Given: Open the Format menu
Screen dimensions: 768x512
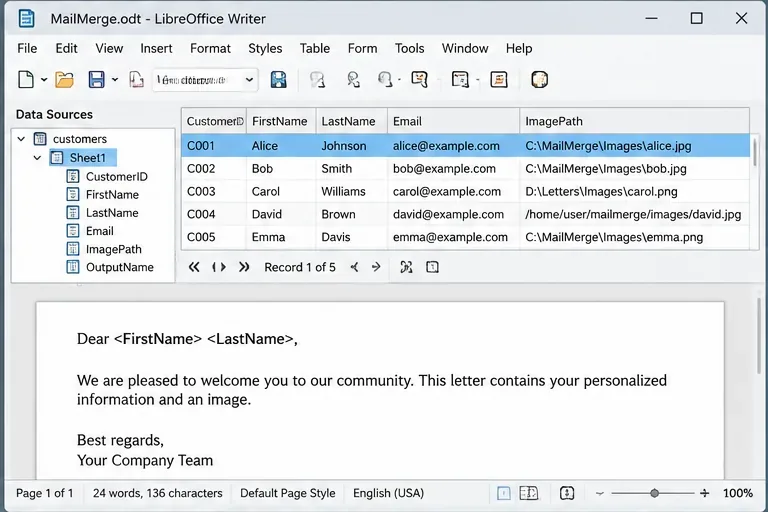Looking at the screenshot, I should click(210, 49).
